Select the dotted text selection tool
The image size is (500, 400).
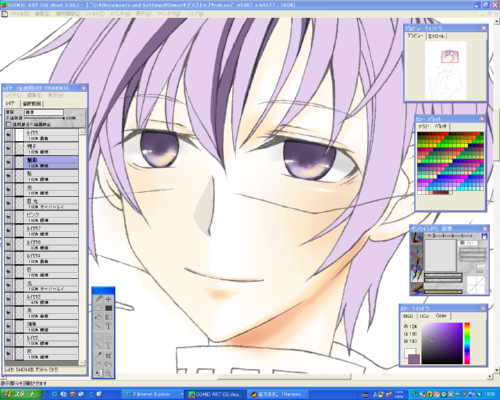[108, 346]
